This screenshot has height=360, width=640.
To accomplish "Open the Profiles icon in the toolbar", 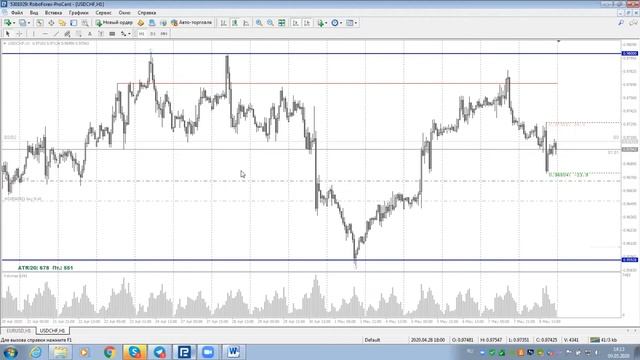I will pyautogui.click(x=22, y=23).
